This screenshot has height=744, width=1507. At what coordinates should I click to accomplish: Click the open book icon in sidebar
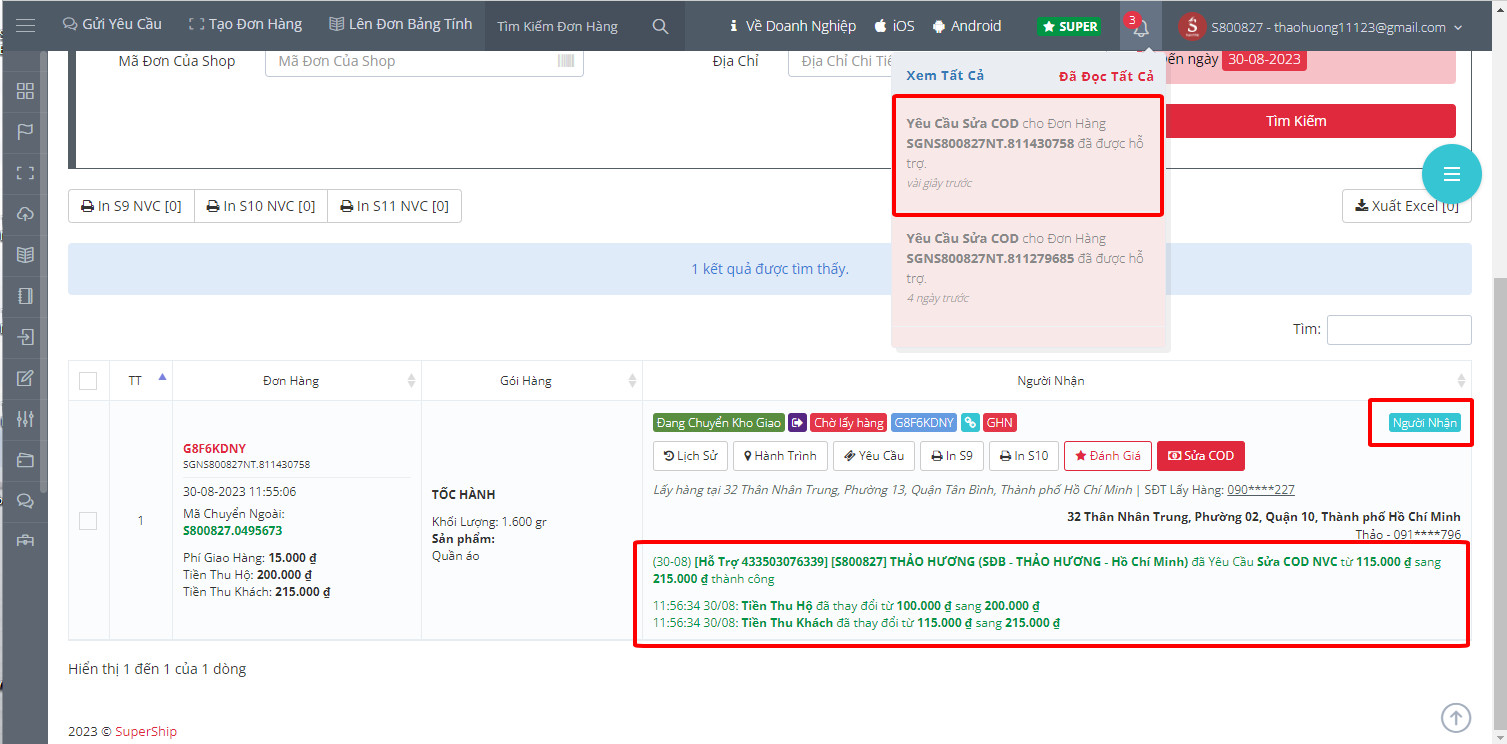25,255
